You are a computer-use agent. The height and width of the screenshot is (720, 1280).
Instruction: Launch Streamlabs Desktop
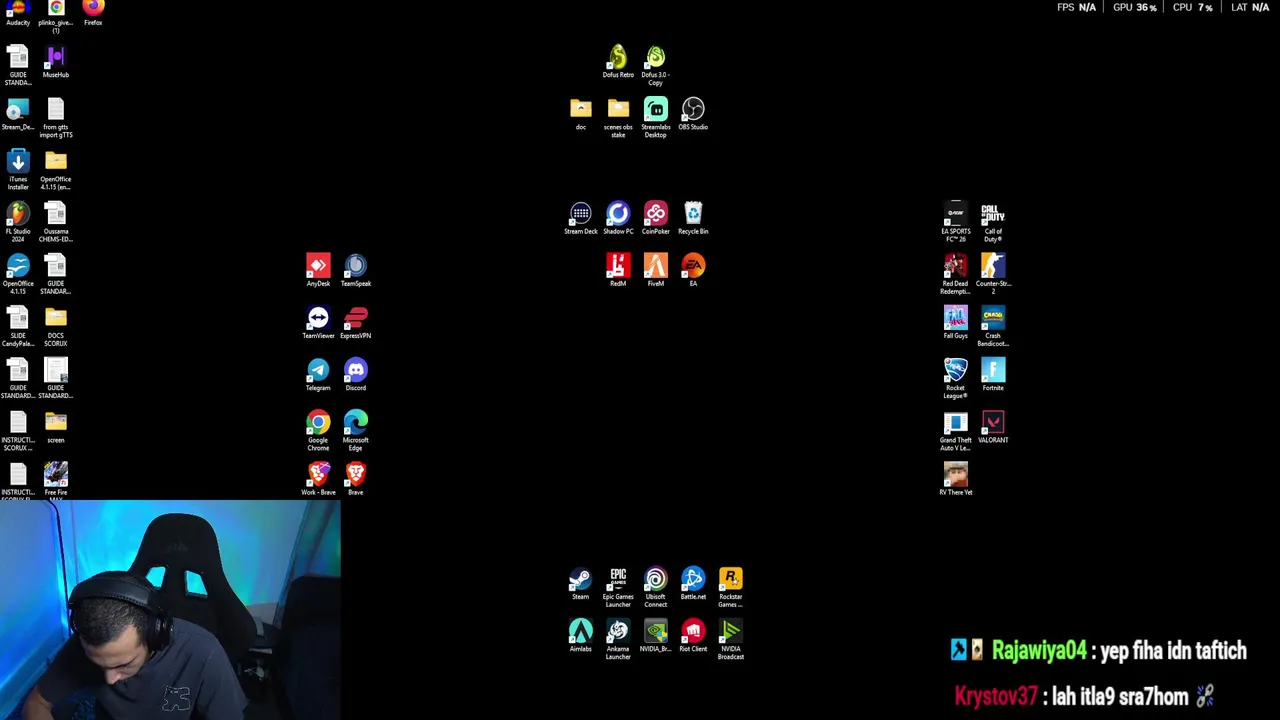pos(656,117)
